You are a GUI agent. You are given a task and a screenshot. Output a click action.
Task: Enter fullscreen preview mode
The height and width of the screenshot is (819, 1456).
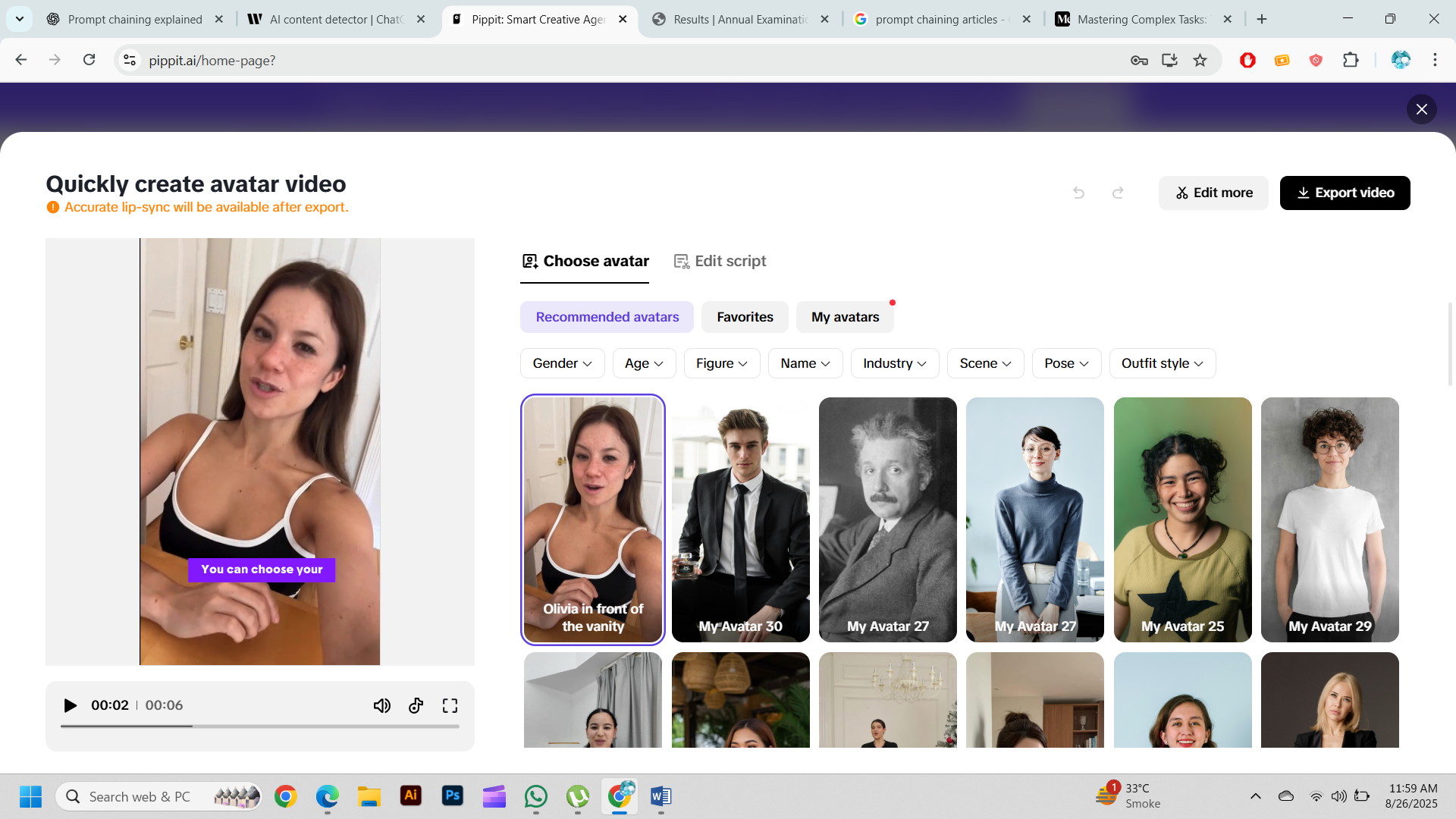(450, 706)
